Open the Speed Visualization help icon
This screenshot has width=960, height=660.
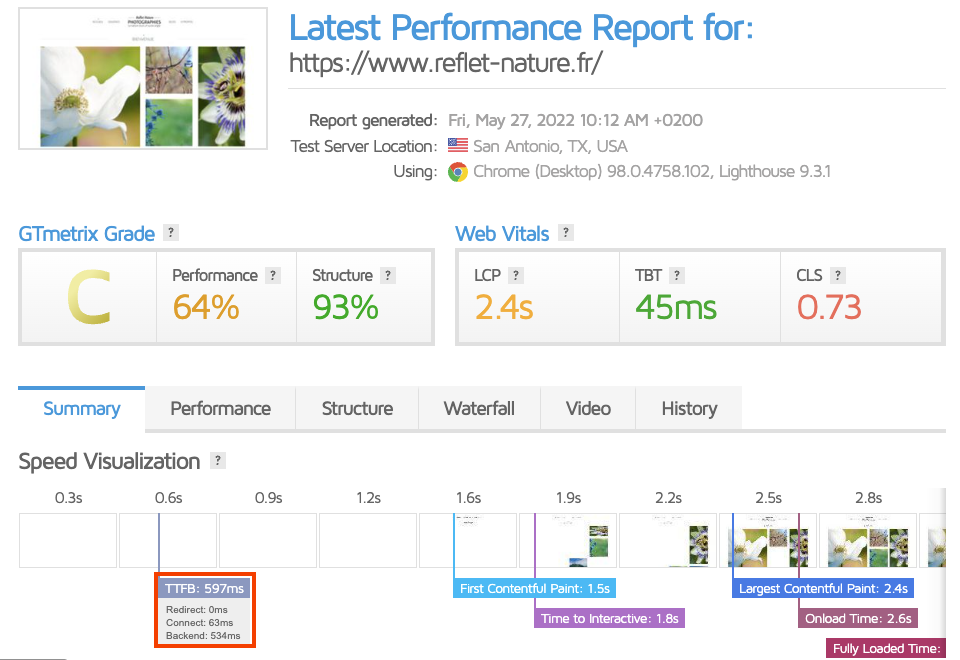(x=217, y=460)
